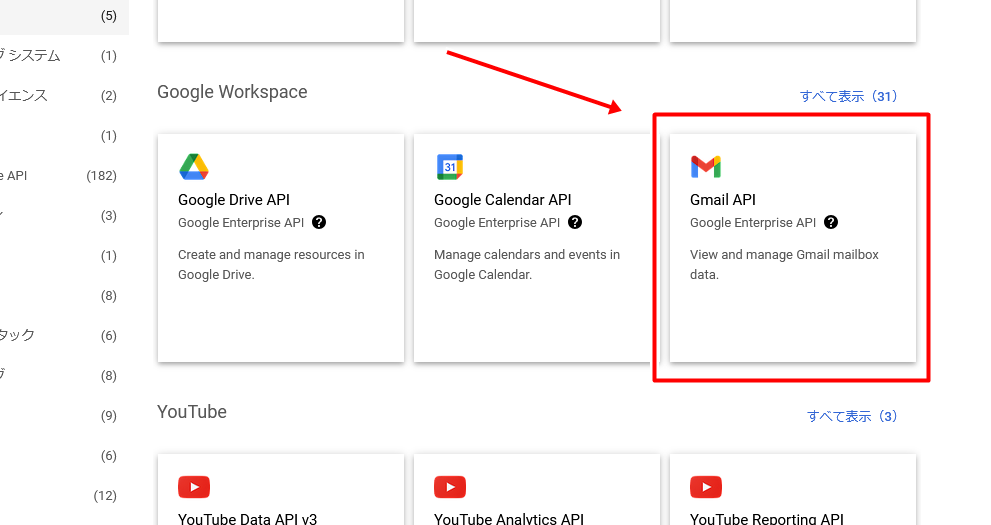Open the YouTube Data API v3 title
991x525 pixels.
pos(248,519)
